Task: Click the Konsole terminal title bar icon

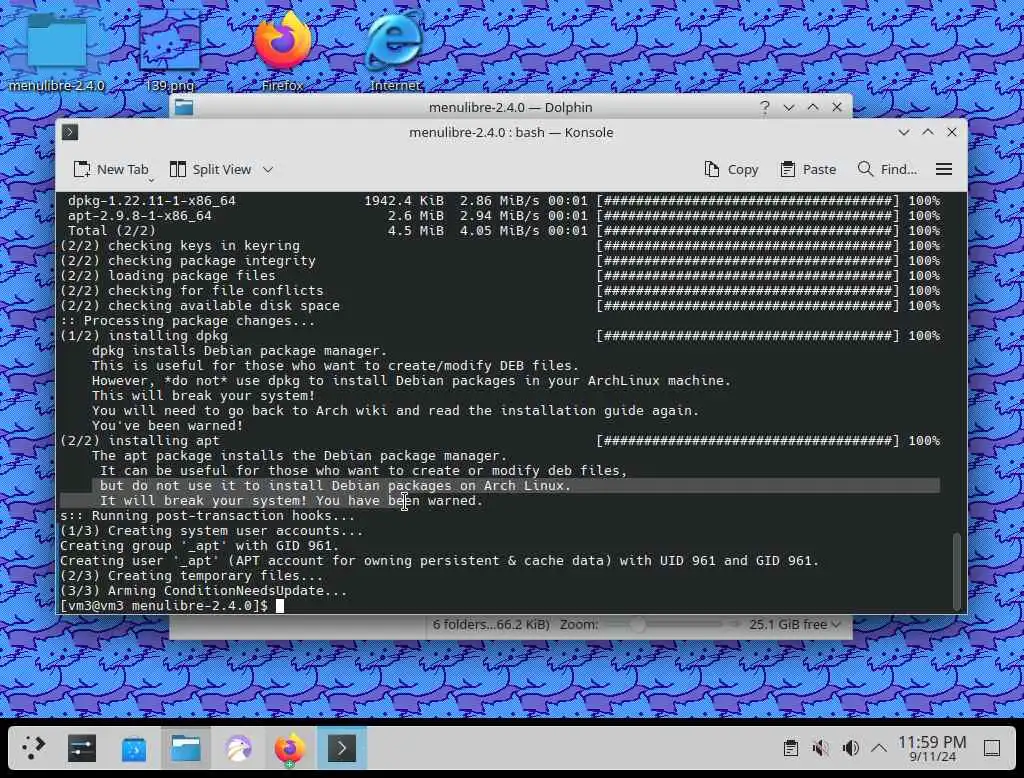Action: (x=71, y=132)
